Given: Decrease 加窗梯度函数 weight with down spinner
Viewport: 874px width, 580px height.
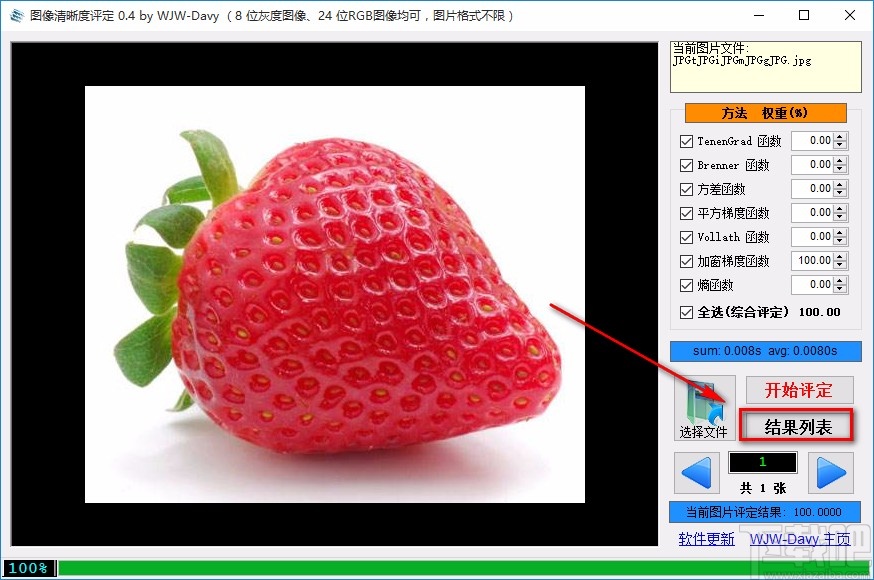Looking at the screenshot, I should click(x=841, y=265).
